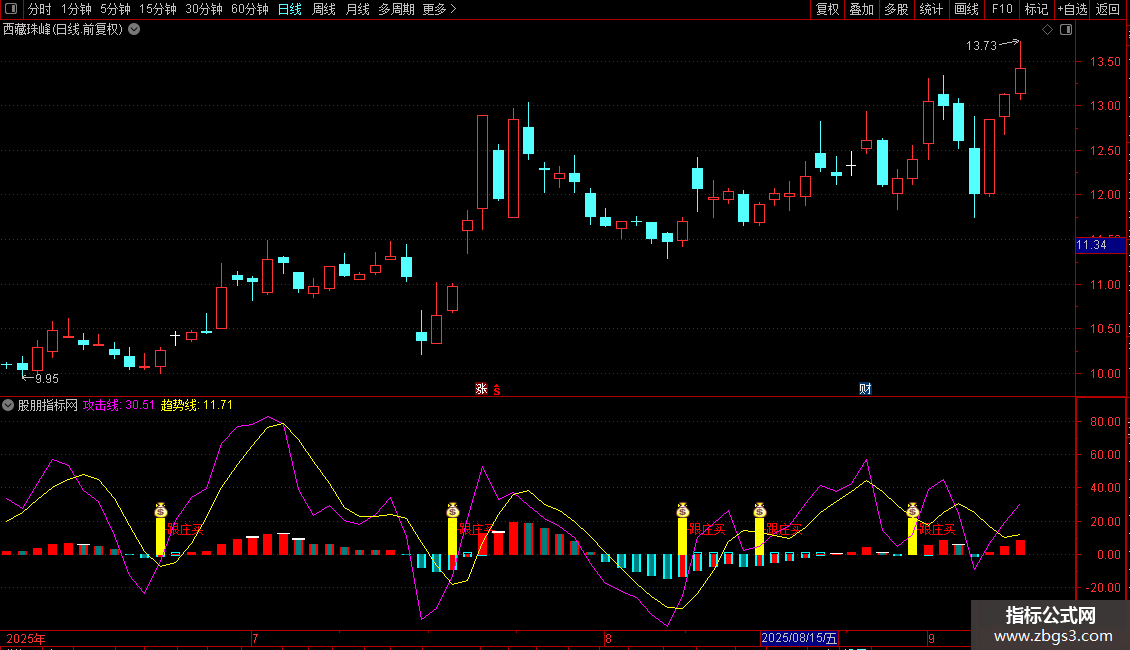Click the 趋势线: 11.71 readout
Screen dimensions: 1130x650
tap(197, 405)
